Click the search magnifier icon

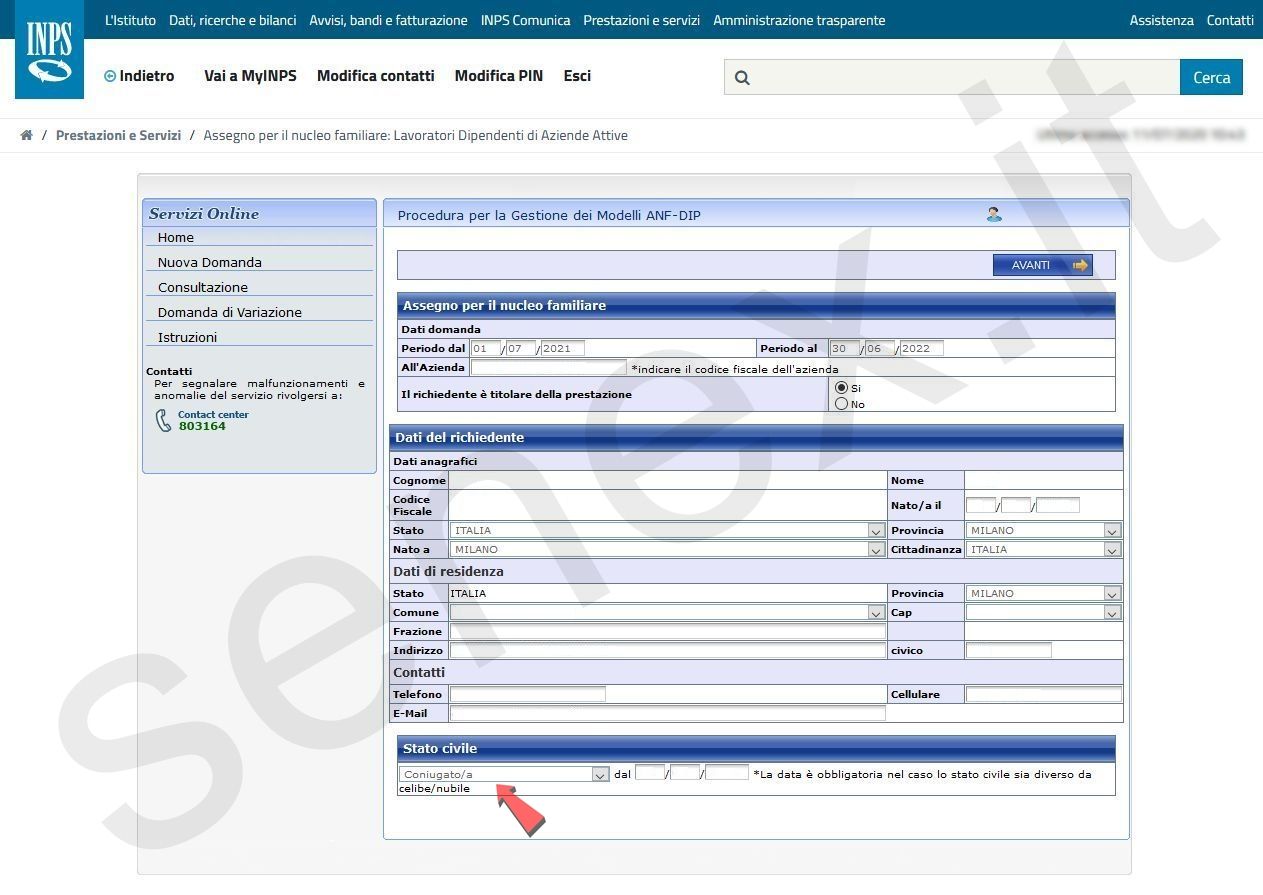point(742,78)
